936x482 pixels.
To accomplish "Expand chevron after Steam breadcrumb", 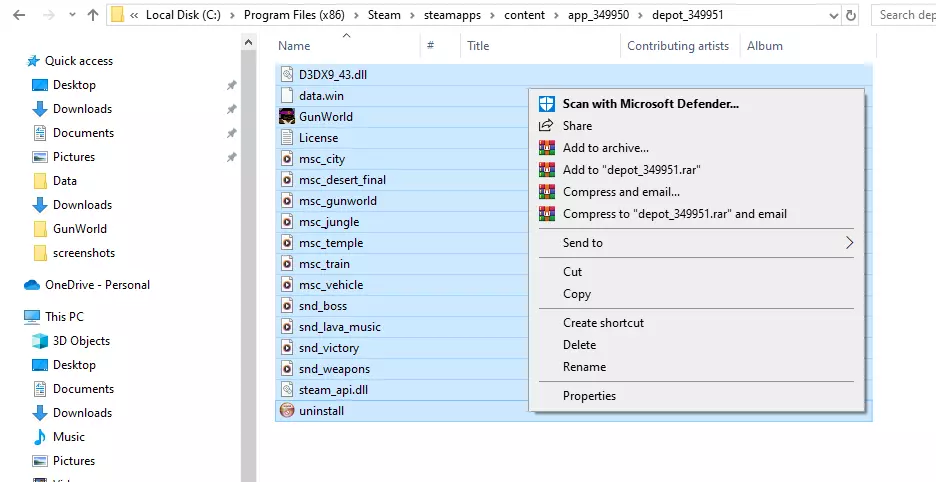I will click(x=412, y=16).
